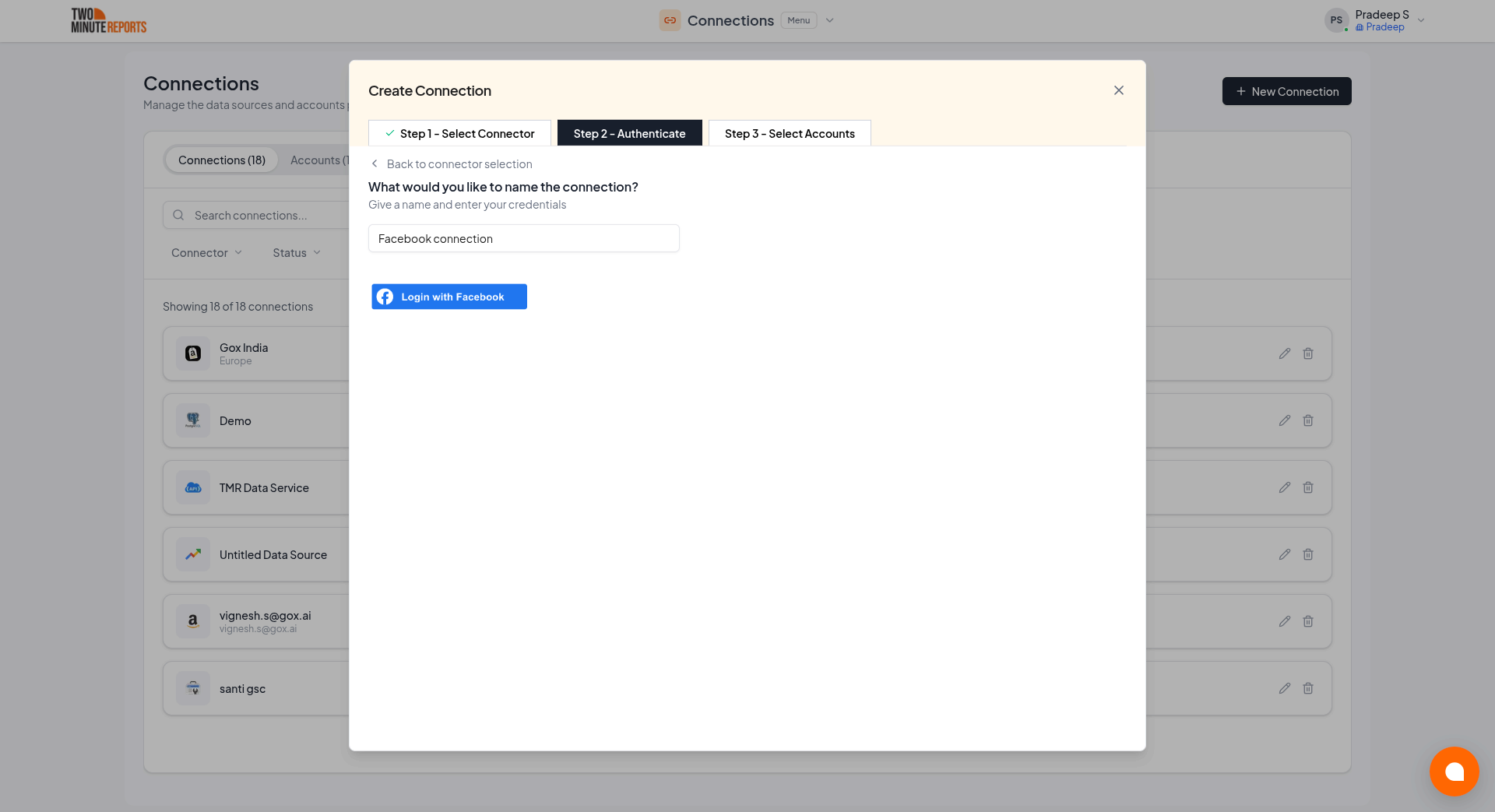Click trash icon for vignesh.s@gox.ai connection
This screenshot has height=812, width=1495.
tap(1308, 621)
